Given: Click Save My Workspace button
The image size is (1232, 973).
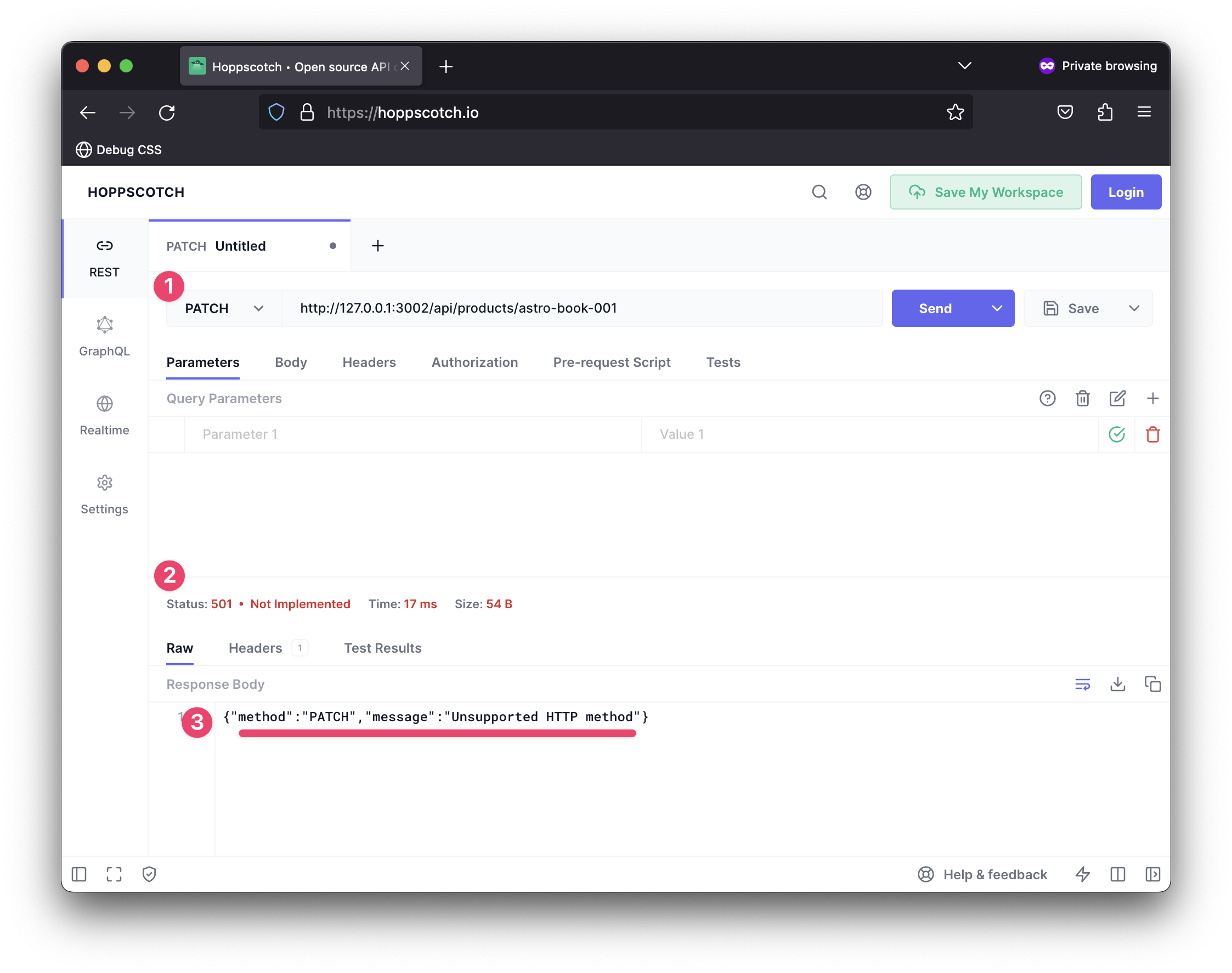Looking at the screenshot, I should pyautogui.click(x=985, y=192).
